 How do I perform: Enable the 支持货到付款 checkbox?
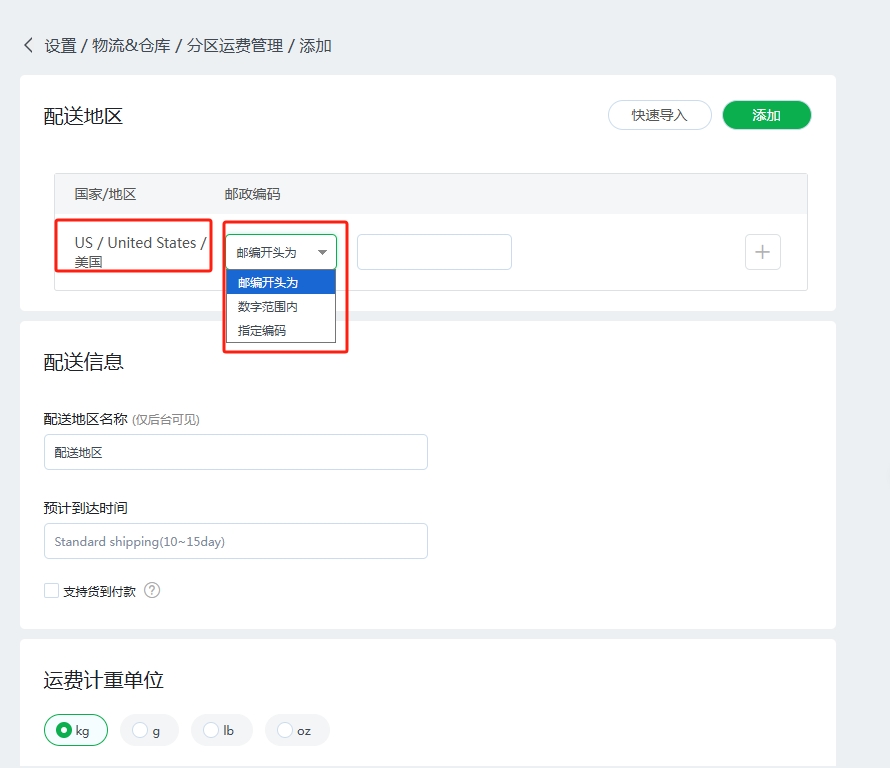51,591
